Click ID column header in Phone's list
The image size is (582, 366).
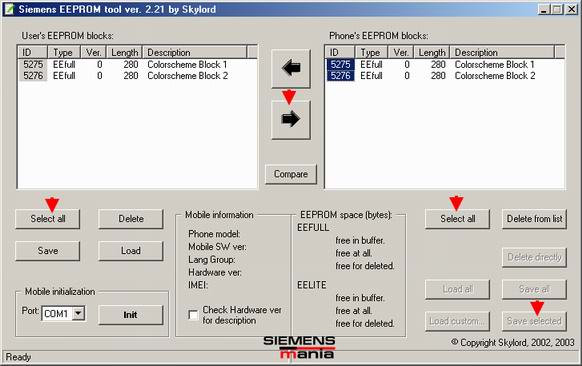pos(340,52)
